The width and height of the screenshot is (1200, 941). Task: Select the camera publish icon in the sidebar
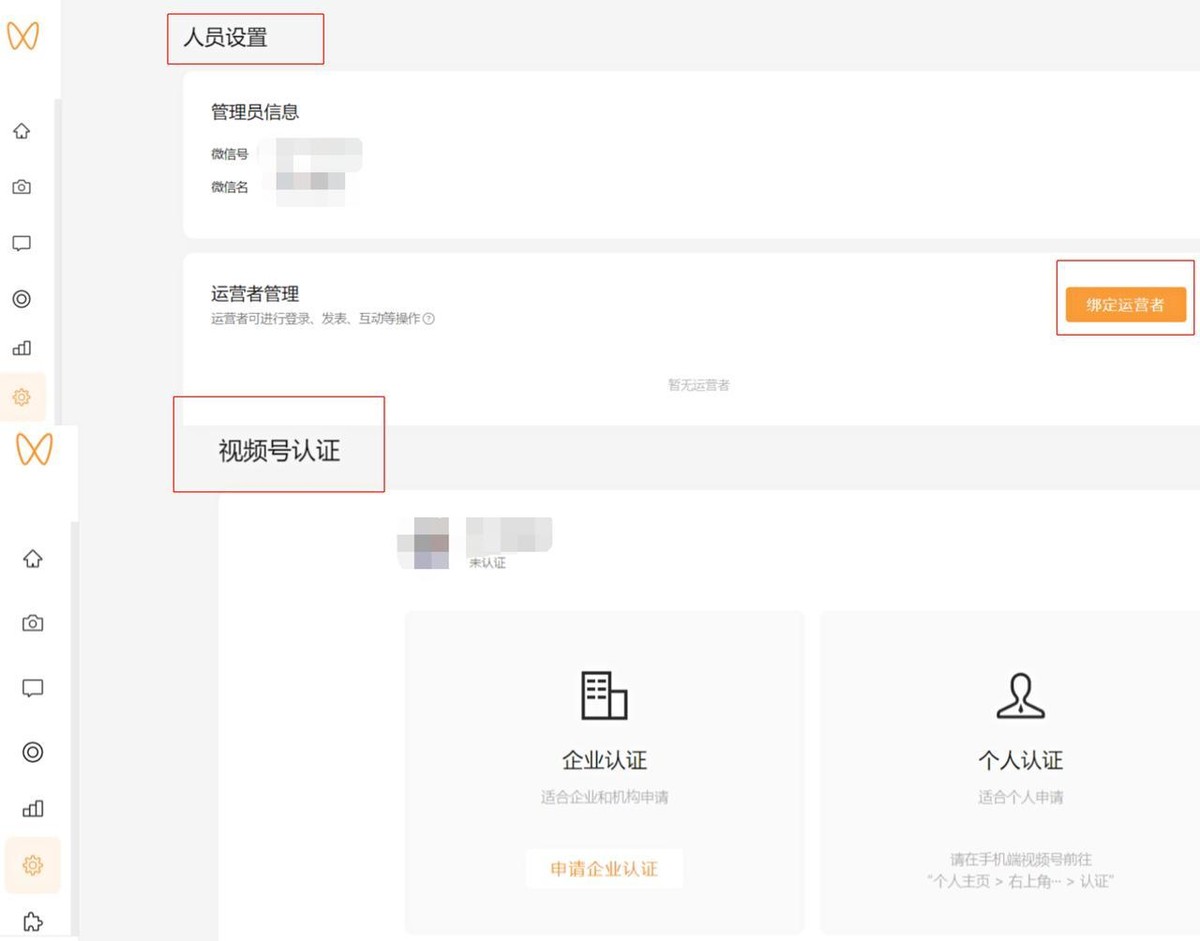[21, 186]
